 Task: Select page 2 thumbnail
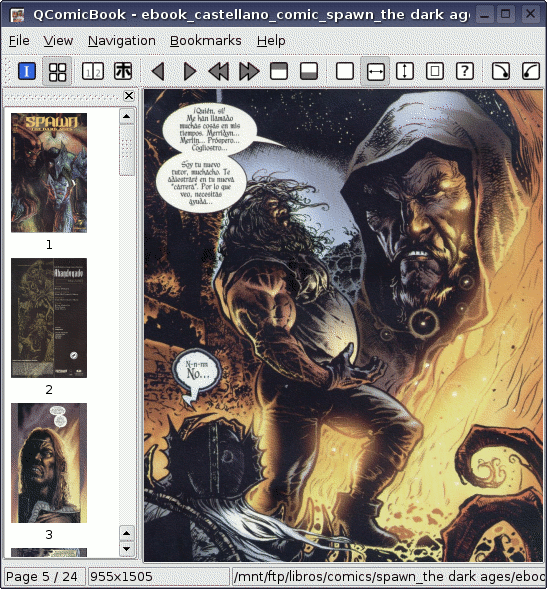pos(49,318)
